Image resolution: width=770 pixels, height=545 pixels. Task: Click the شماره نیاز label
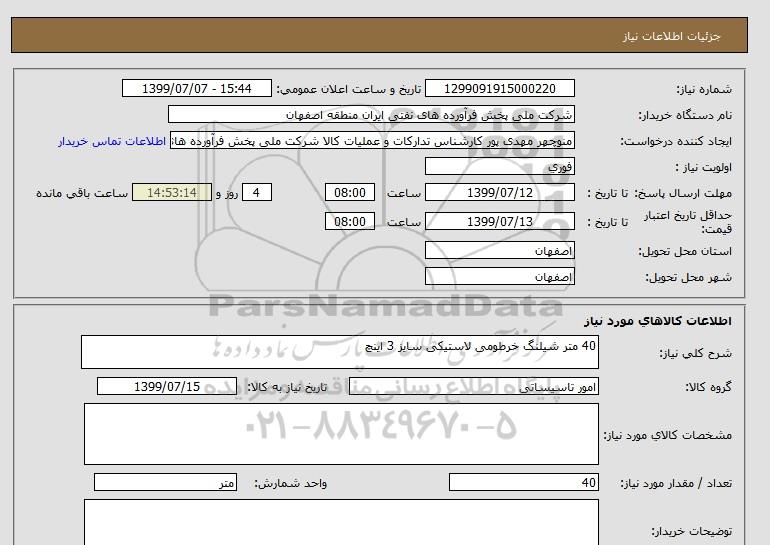coord(704,89)
